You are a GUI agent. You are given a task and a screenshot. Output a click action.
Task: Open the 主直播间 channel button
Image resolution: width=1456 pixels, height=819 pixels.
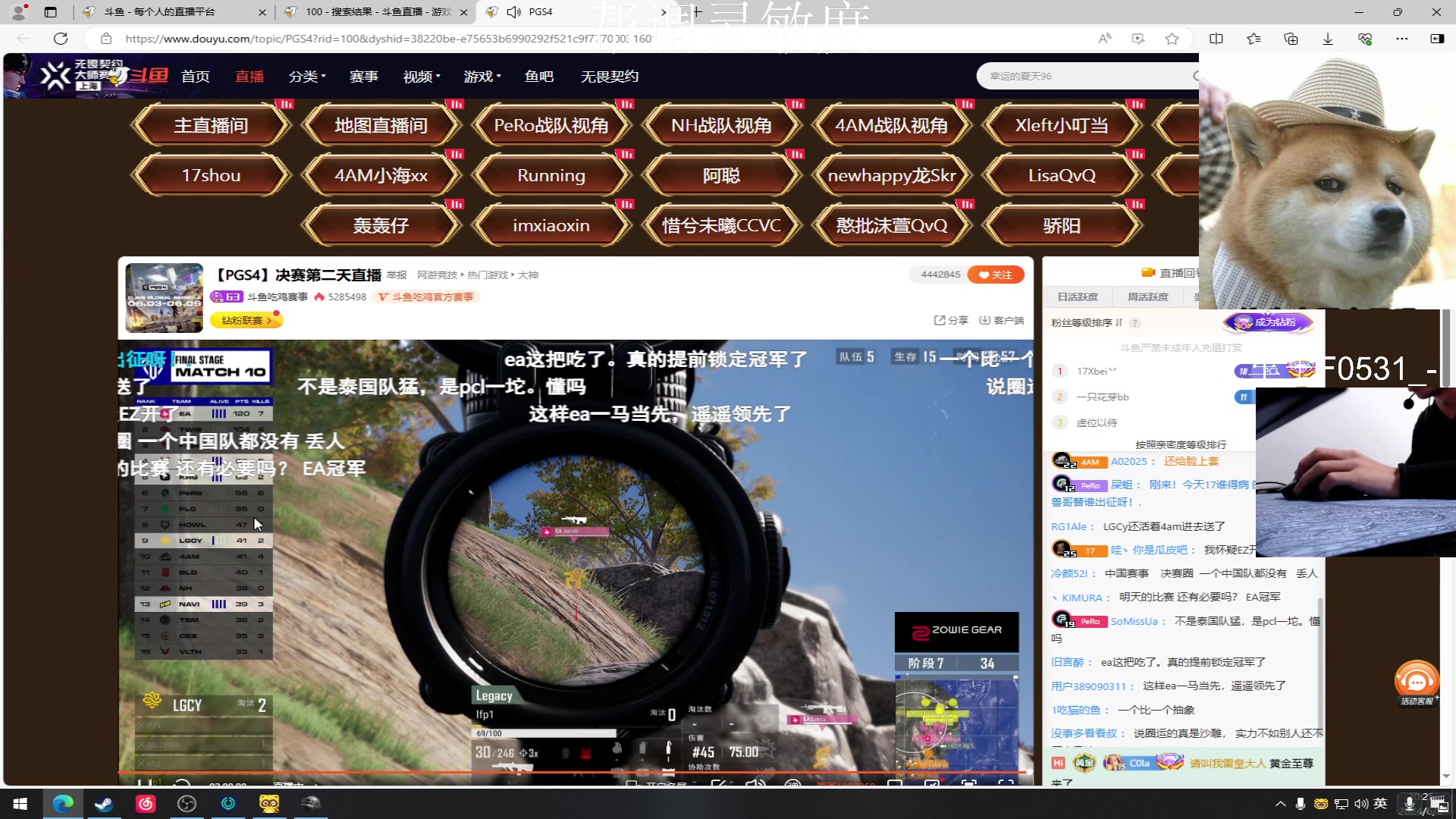211,125
